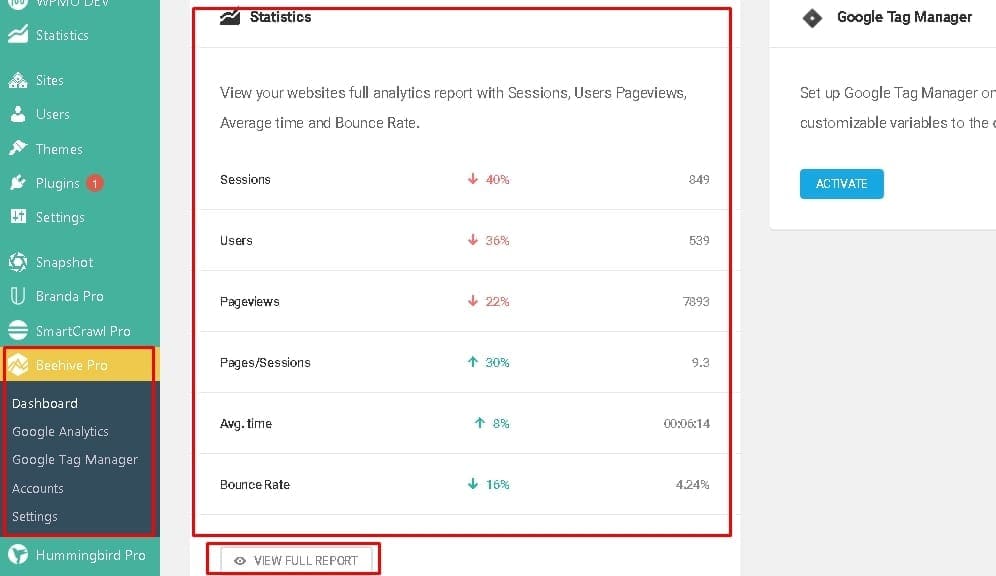Click the SmartCrawl Pro icon
The height and width of the screenshot is (576, 996).
point(18,330)
